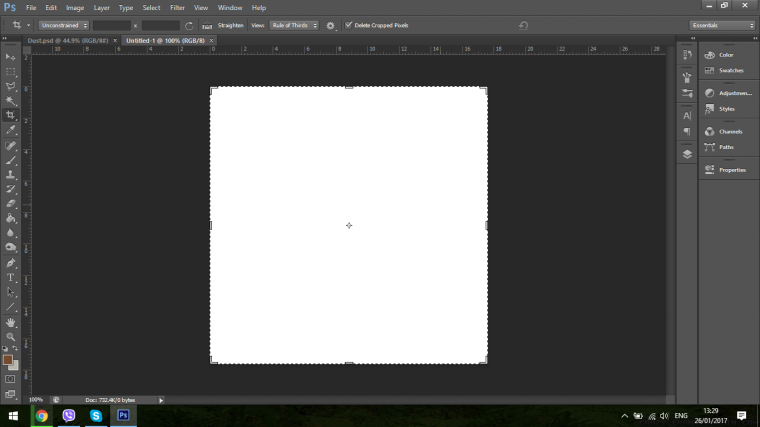Select the Zoom tool
Viewport: 760px width, 427px height.
click(x=10, y=337)
